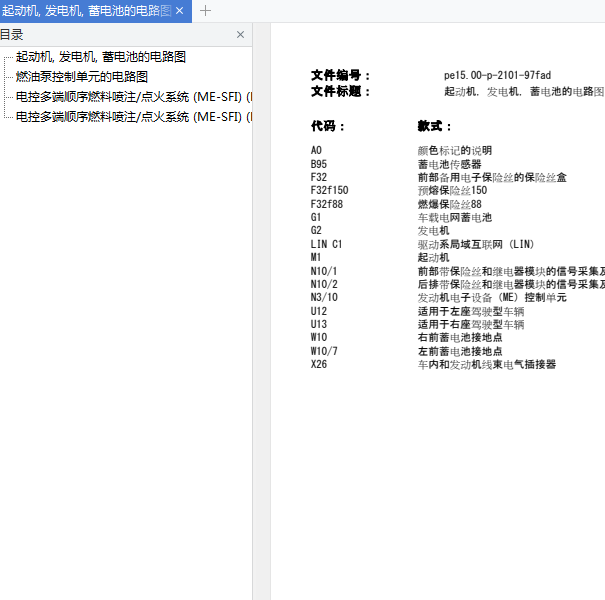Click code N10/1
The image size is (605, 600).
click(324, 271)
